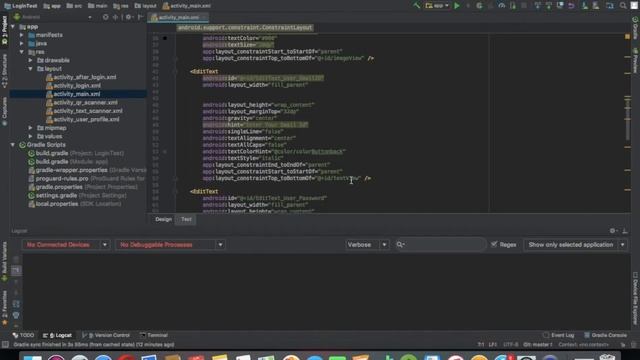
Task: Click the Build Variants side panel button
Action: pyautogui.click(x=4, y=261)
